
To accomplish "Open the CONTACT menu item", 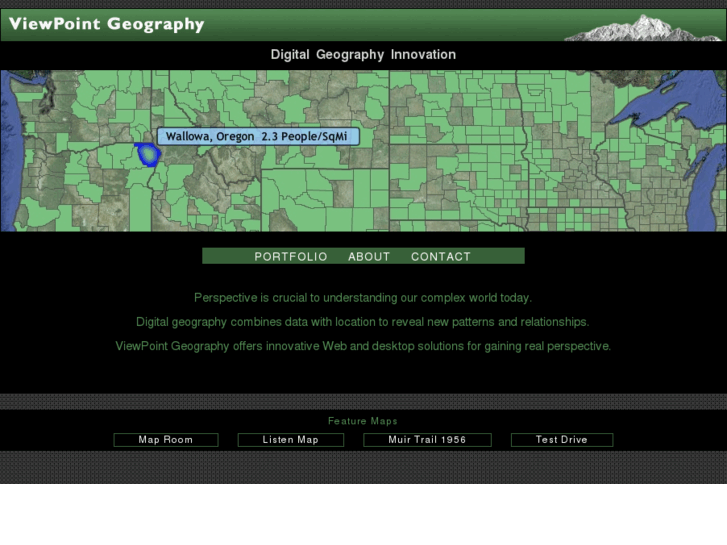I will point(440,256).
